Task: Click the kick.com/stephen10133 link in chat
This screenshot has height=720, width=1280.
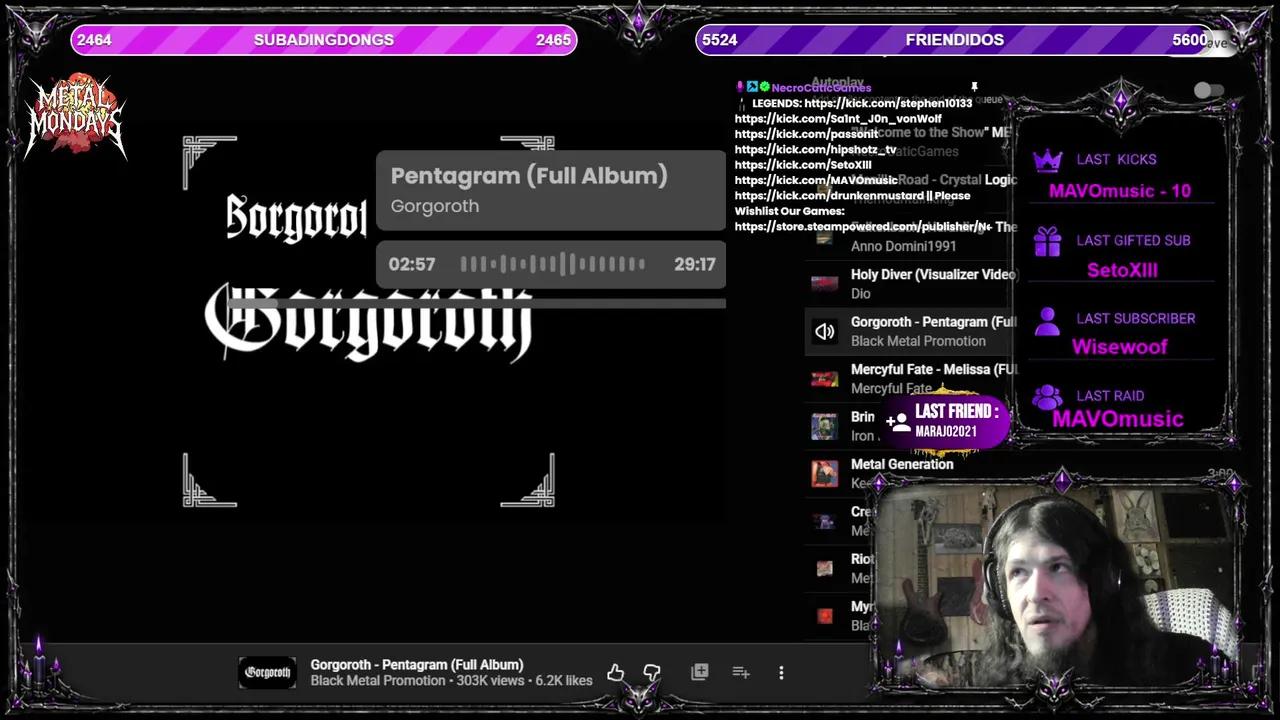Action: click(888, 103)
